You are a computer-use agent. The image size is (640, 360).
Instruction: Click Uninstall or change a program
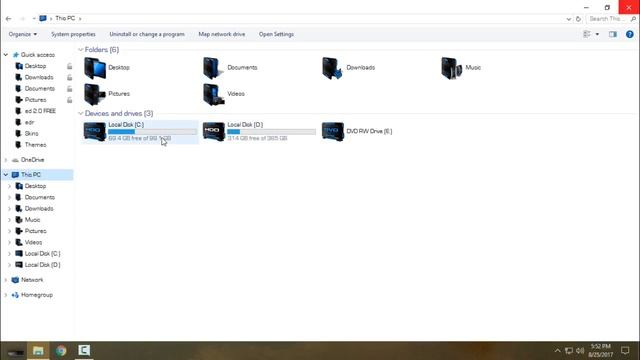[147, 34]
